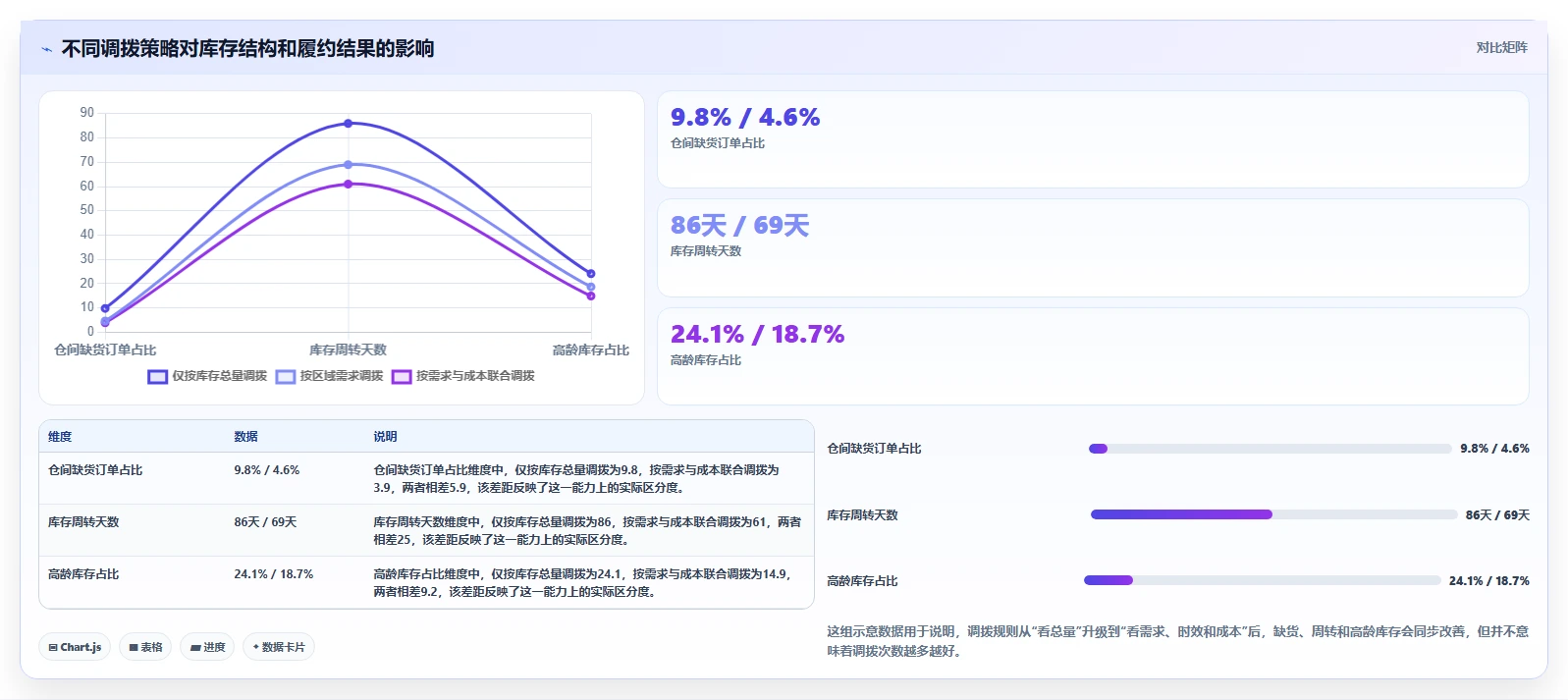Click the description text about 仓间缺货订单占比维度
Screen dimensions: 1568x700
576,479
